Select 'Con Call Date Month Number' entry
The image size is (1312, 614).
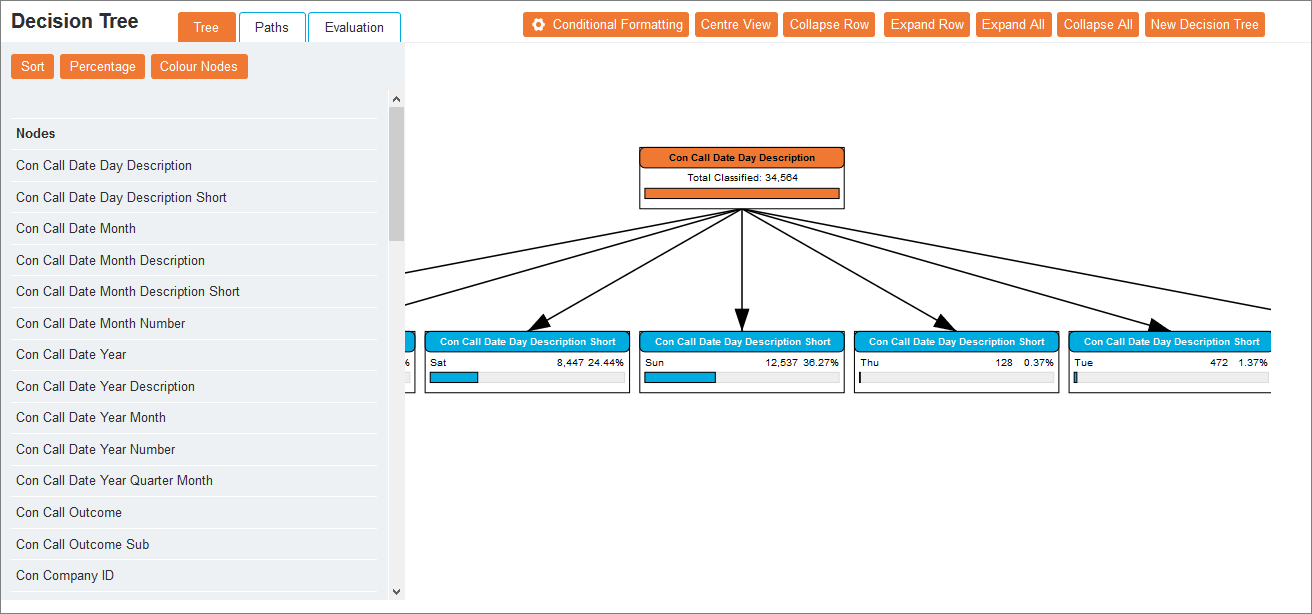point(196,324)
